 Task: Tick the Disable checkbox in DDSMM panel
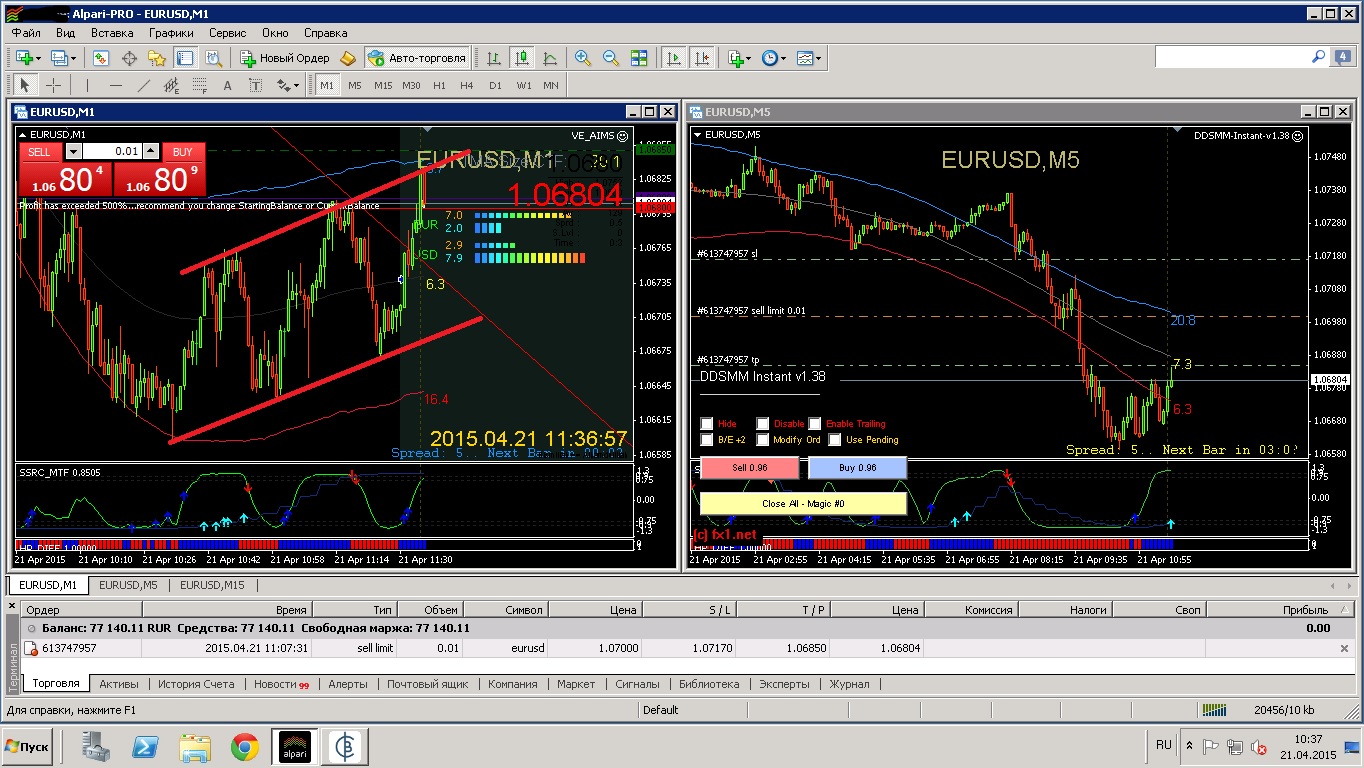pos(763,424)
